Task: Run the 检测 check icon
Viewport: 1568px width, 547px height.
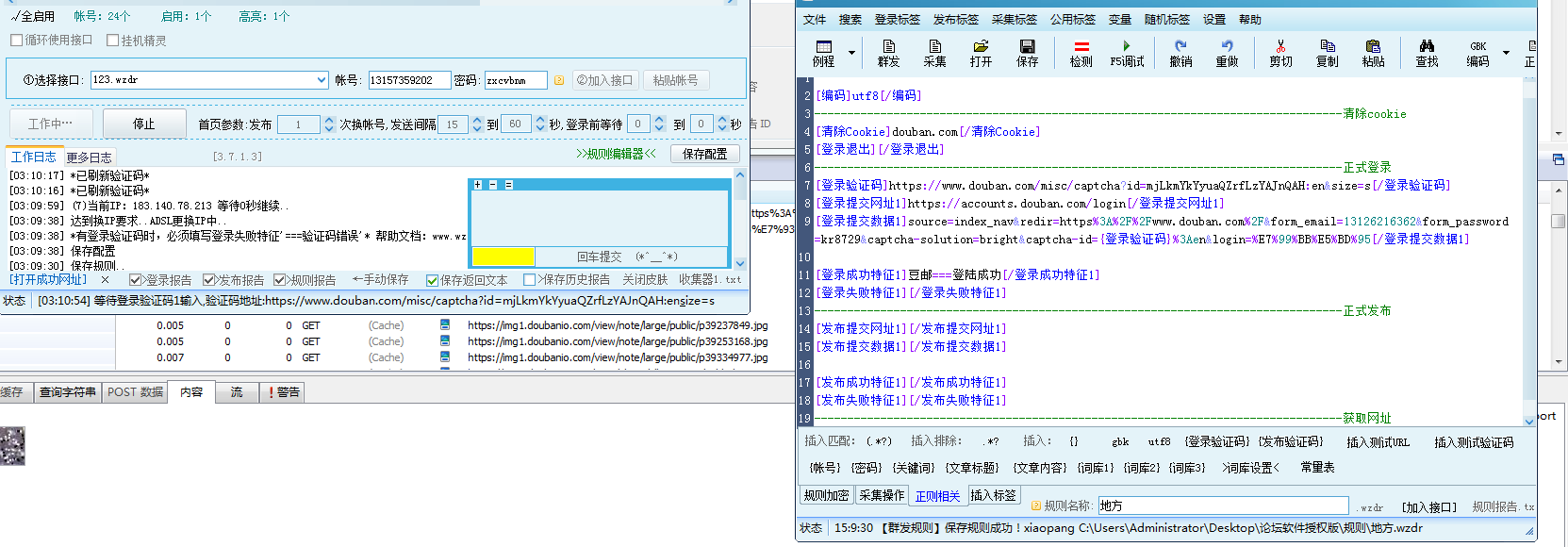Action: [1081, 53]
